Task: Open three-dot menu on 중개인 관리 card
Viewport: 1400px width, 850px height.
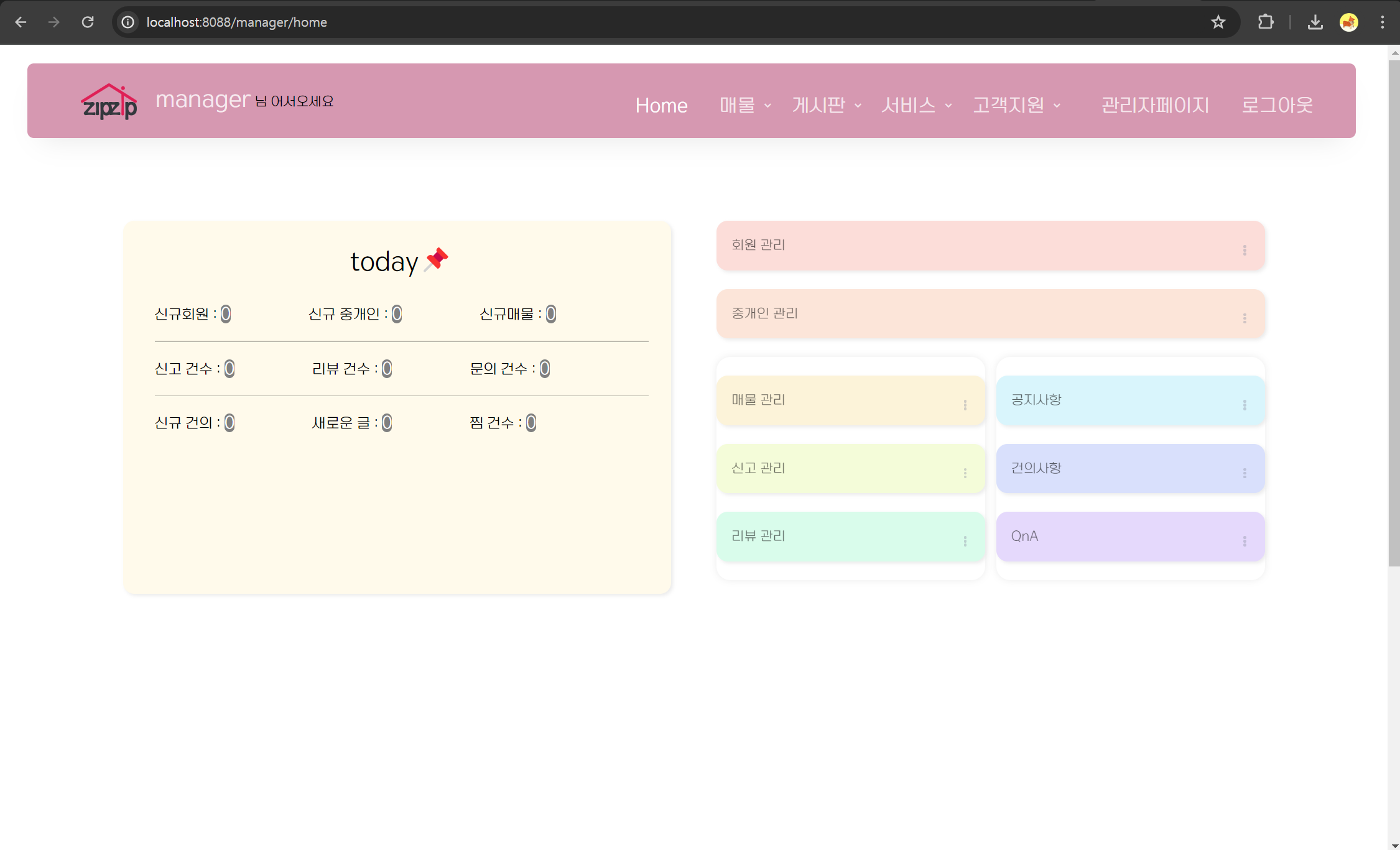Action: point(1245,318)
